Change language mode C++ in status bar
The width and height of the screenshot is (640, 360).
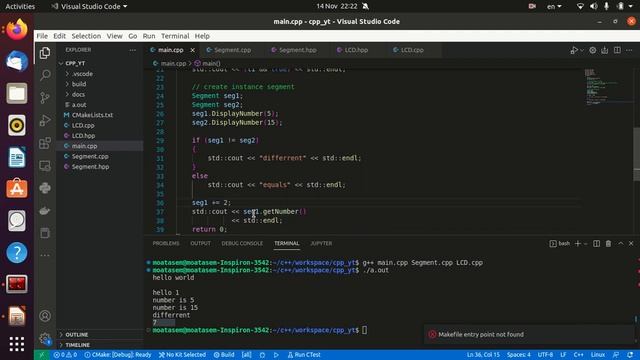tap(578, 355)
